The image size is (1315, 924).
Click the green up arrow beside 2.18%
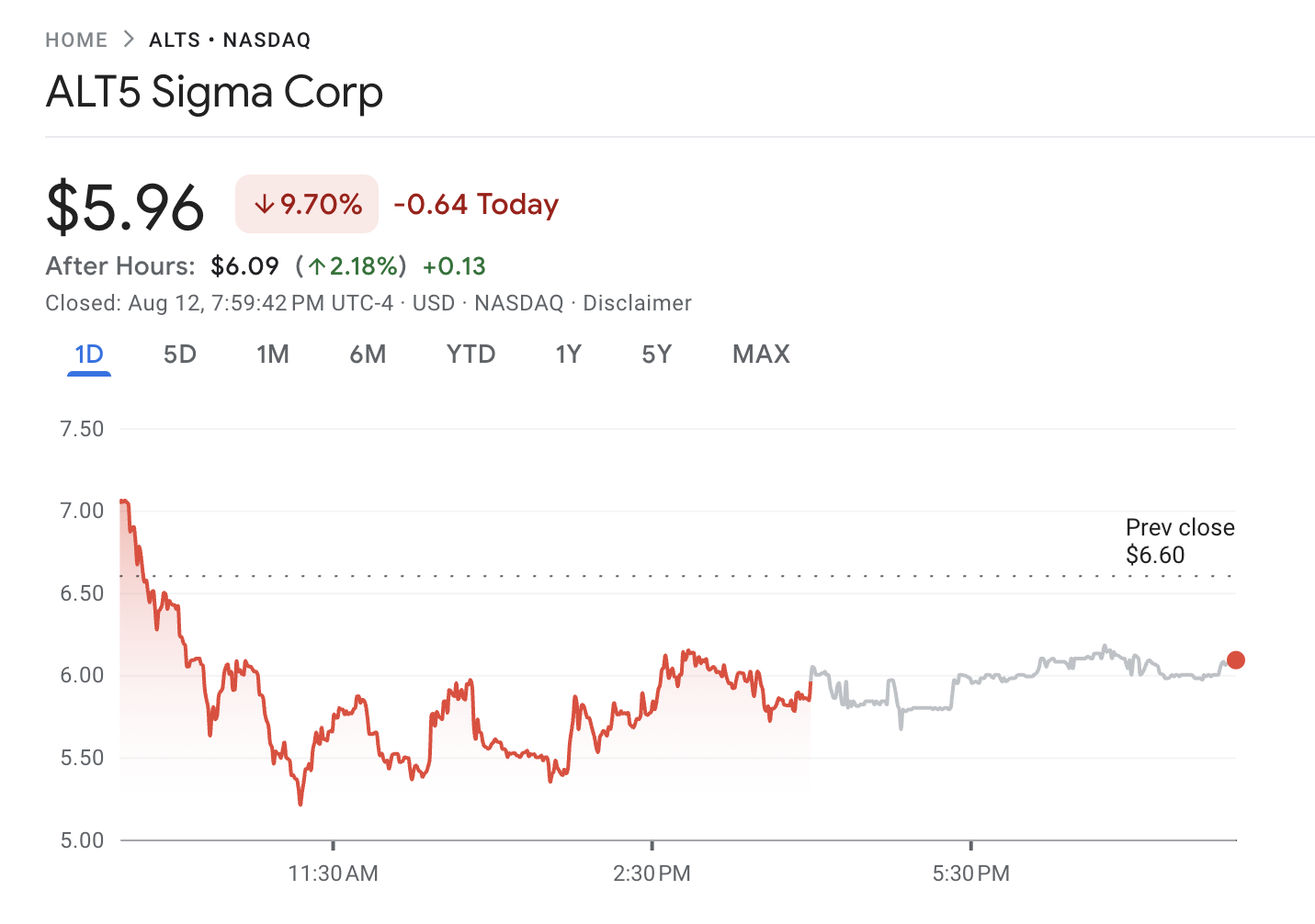317,265
